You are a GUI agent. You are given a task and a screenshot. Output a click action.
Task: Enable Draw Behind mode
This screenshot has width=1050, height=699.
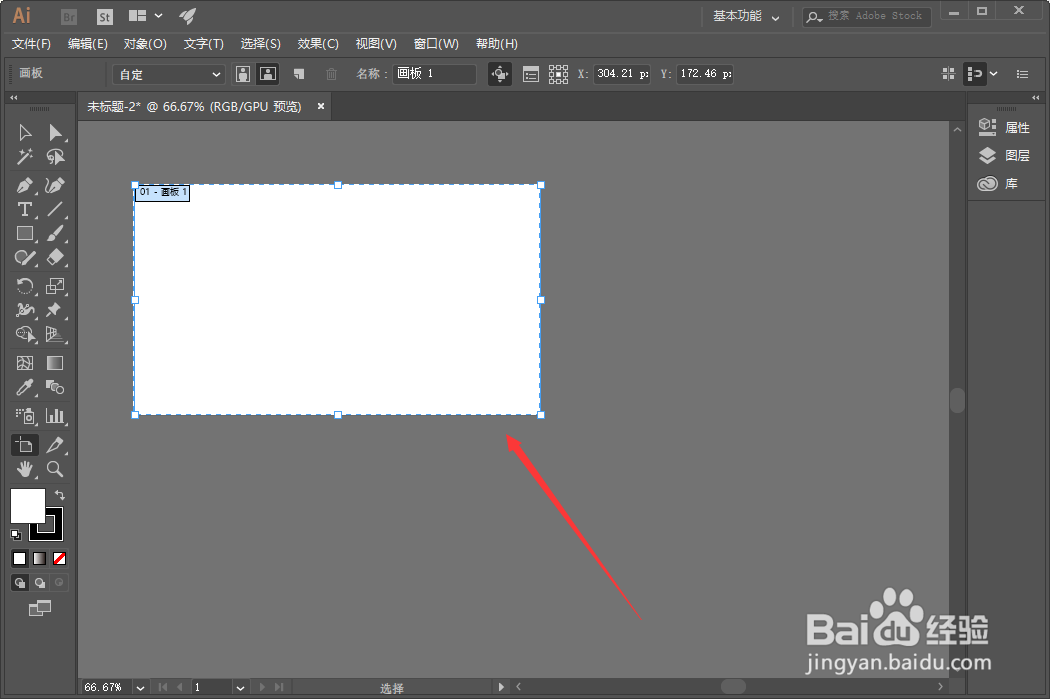[x=40, y=582]
